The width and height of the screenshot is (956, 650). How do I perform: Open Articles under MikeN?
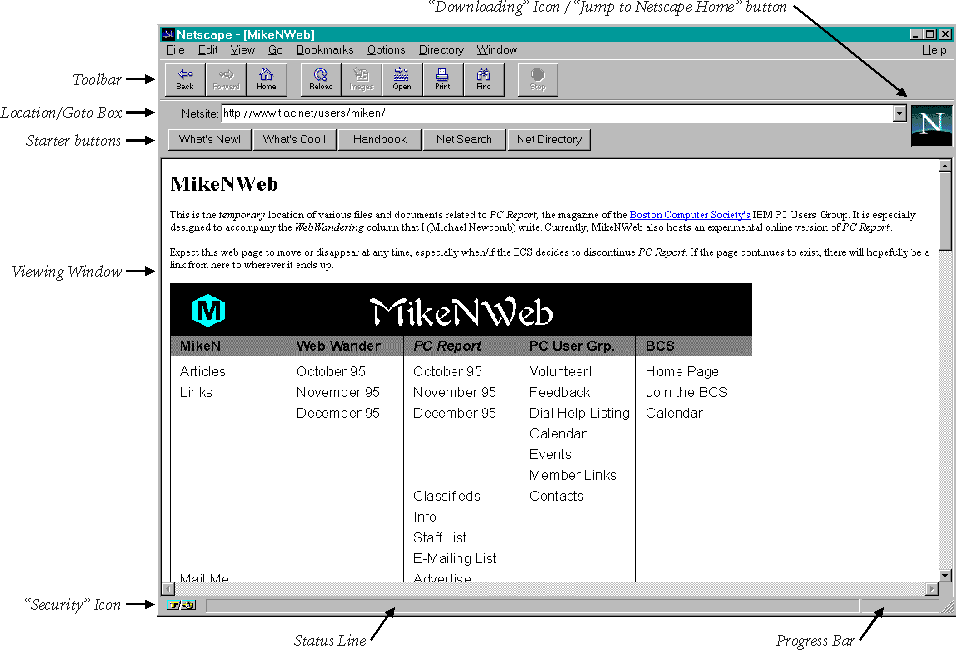click(x=202, y=371)
